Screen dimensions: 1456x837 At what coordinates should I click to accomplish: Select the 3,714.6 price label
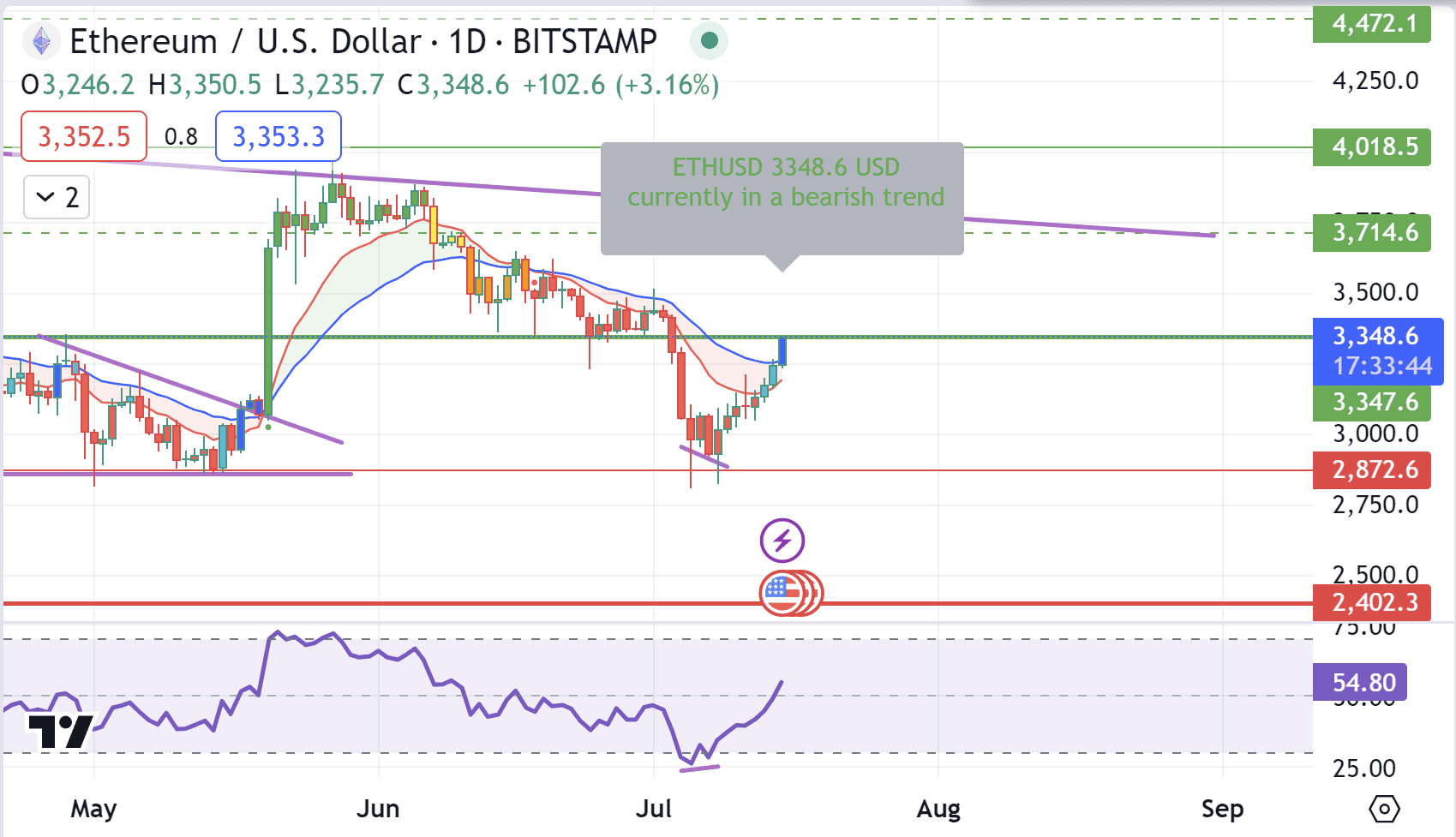pyautogui.click(x=1372, y=232)
